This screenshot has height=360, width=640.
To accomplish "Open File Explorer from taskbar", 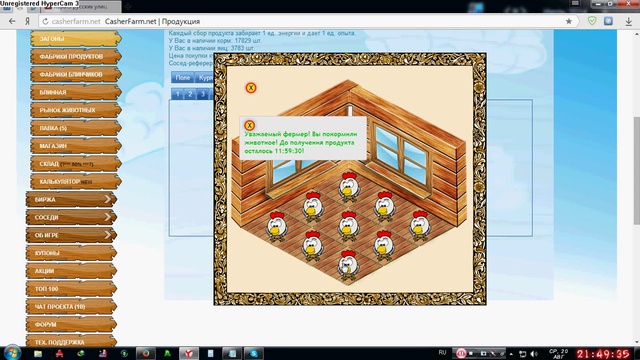I will point(38,353).
